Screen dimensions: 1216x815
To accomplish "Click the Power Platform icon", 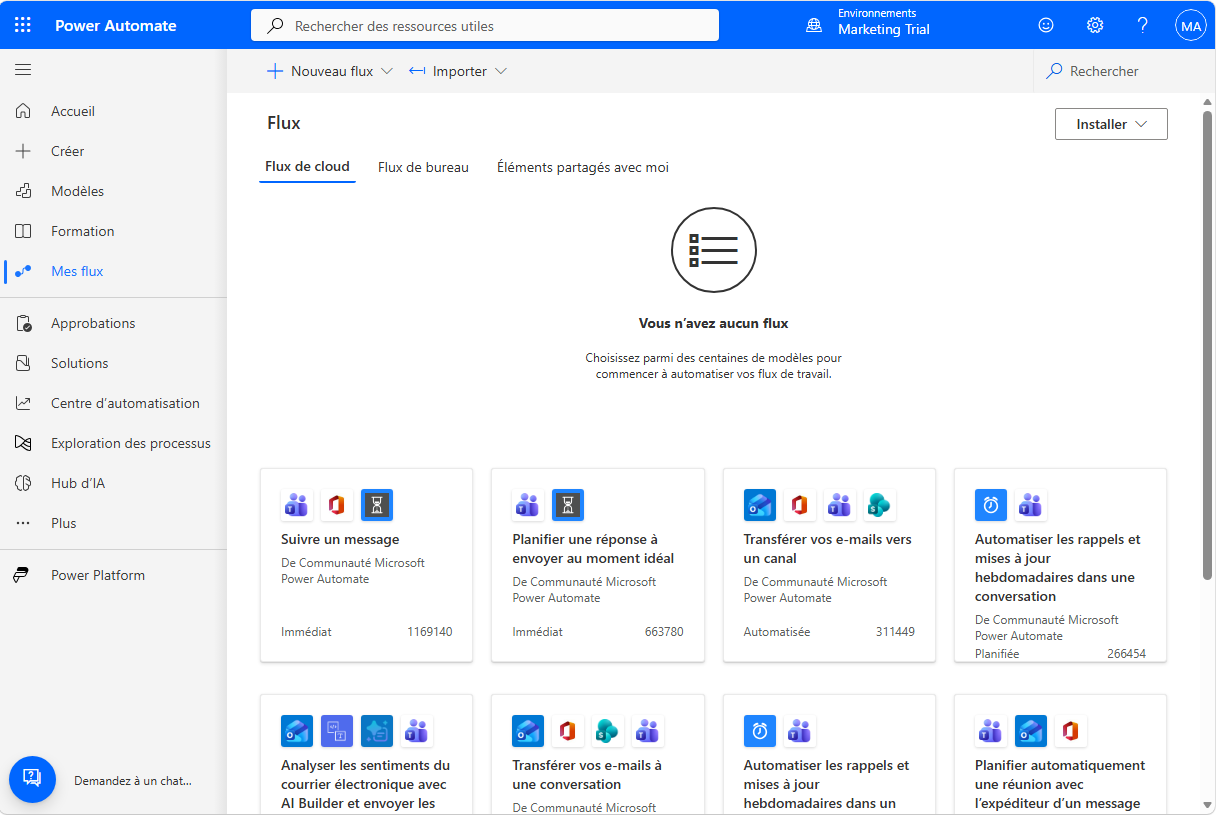I will [23, 575].
